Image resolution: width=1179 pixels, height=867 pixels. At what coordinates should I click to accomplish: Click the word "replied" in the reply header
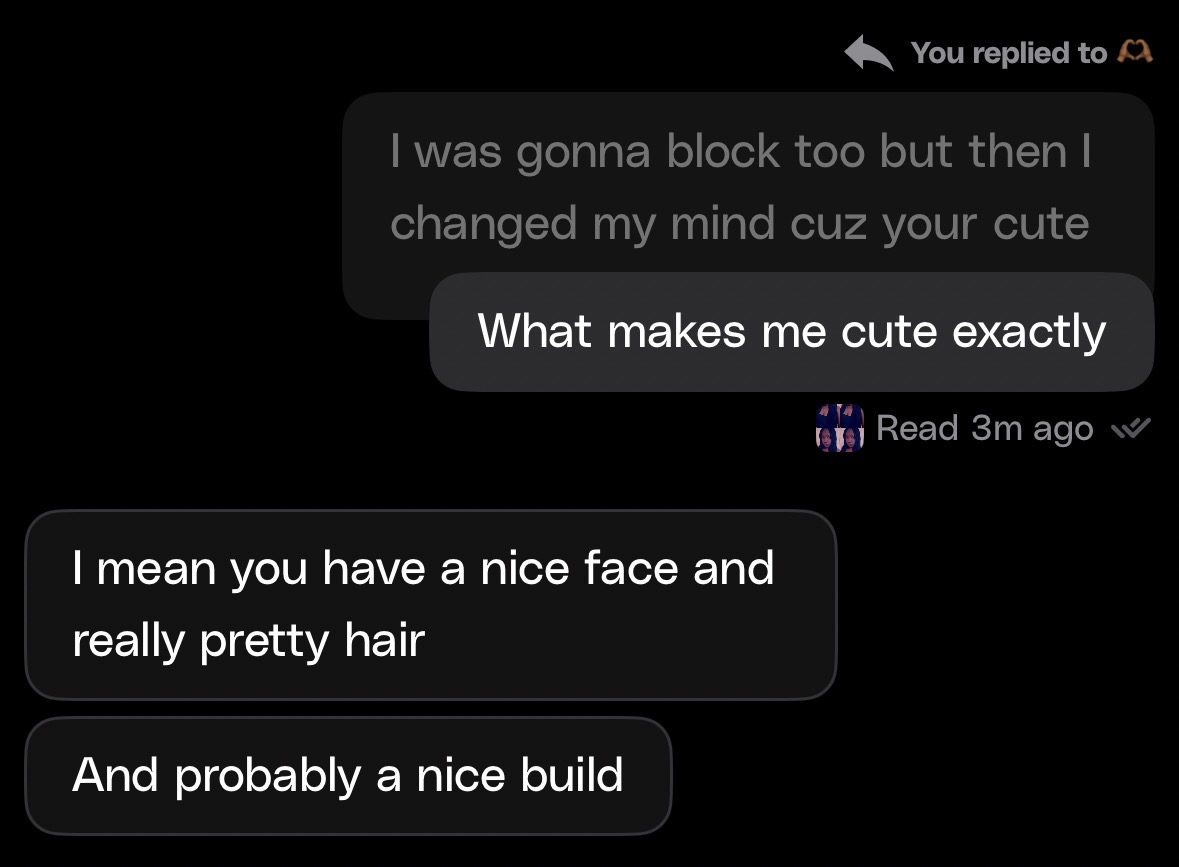1019,53
